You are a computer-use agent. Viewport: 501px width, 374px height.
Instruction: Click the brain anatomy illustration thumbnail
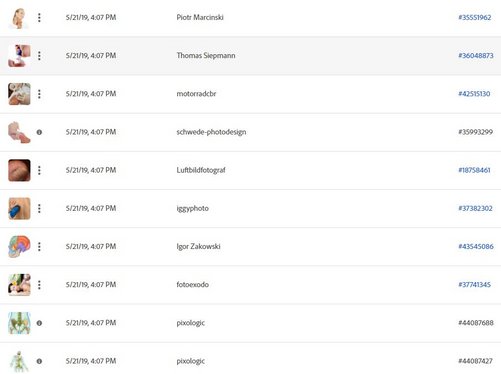pos(19,247)
